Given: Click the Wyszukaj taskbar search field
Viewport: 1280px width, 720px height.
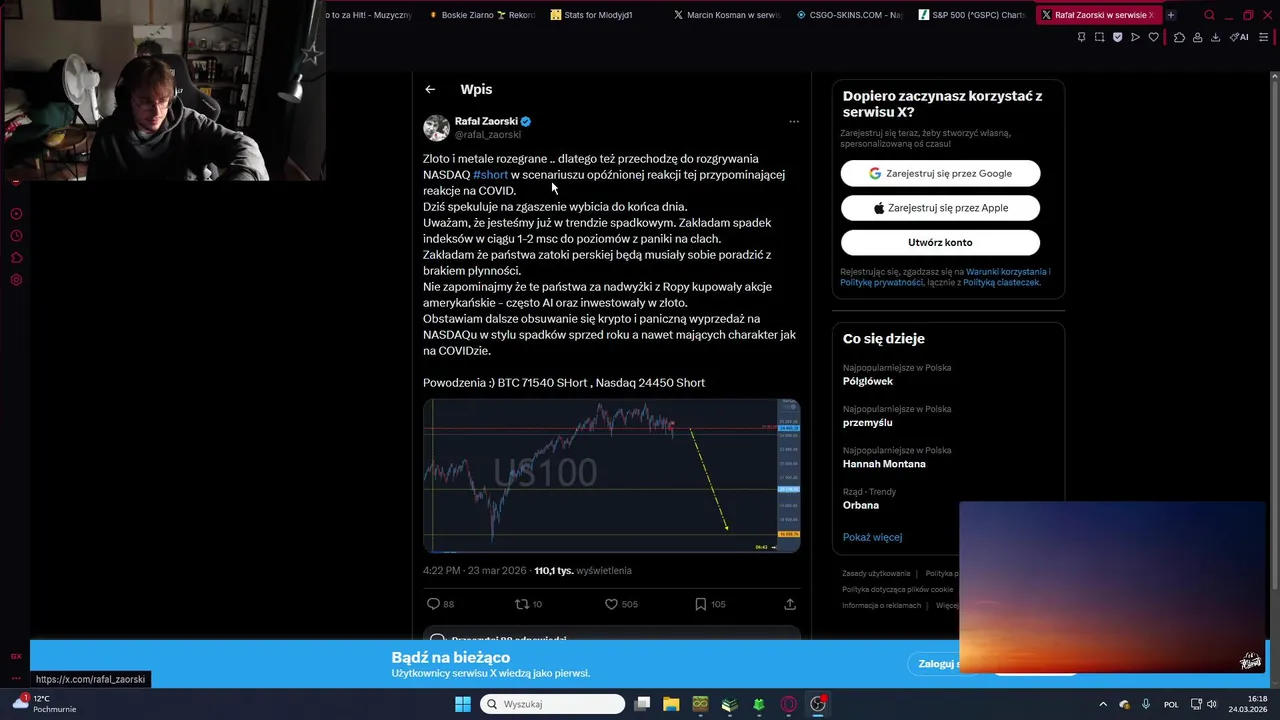Looking at the screenshot, I should [x=552, y=704].
